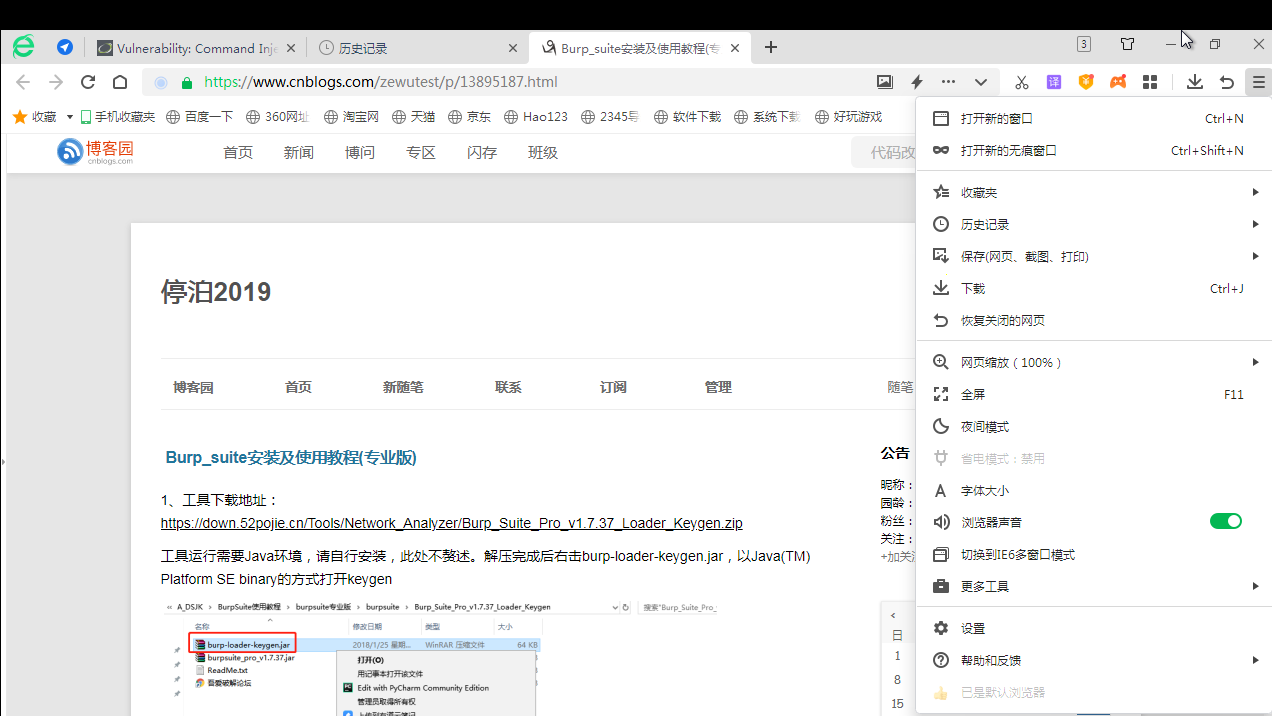Screen dimensions: 1272x716
Task: Expand the 网页缩放 (100%) submenu
Action: [x=1093, y=362]
